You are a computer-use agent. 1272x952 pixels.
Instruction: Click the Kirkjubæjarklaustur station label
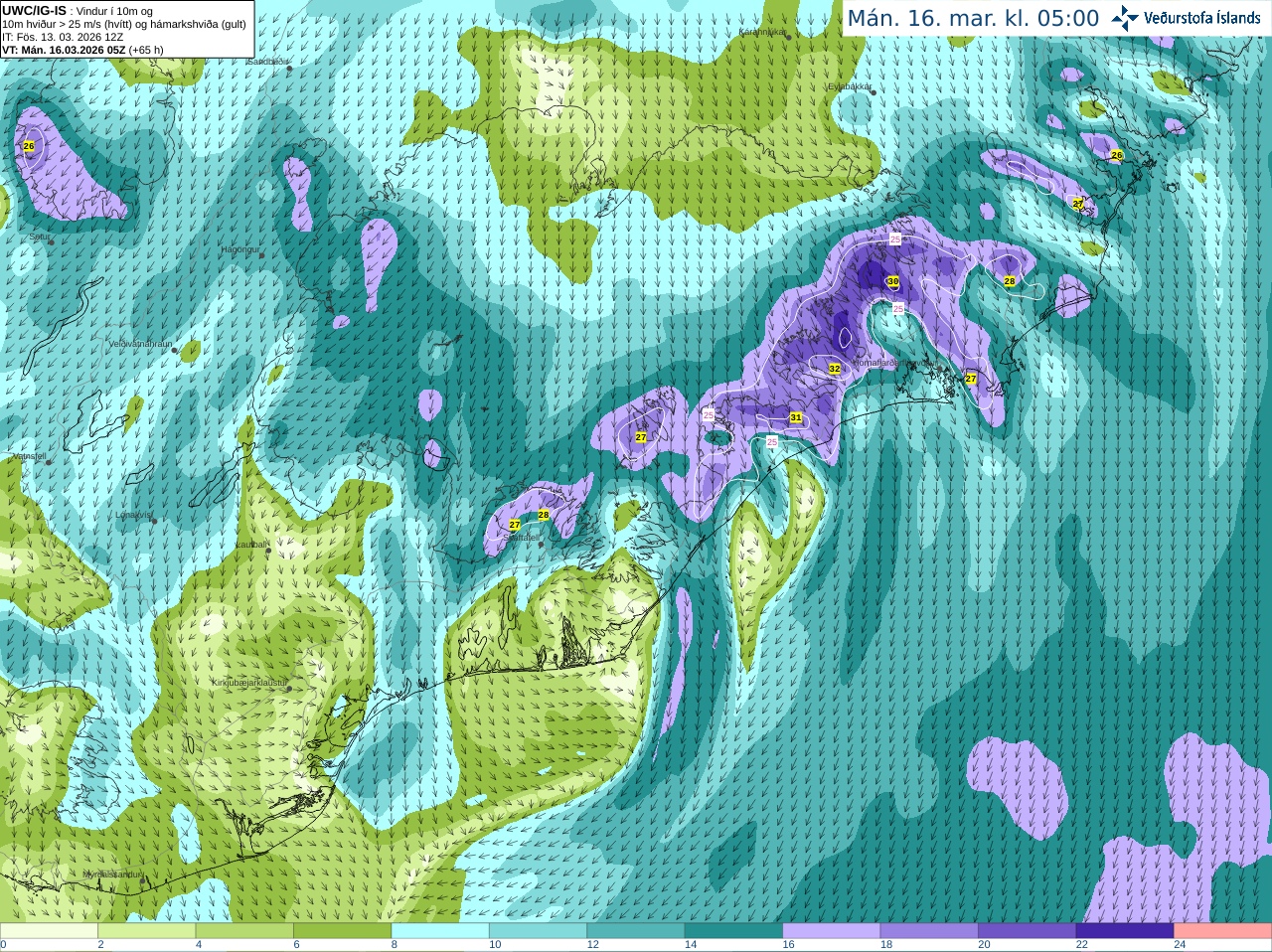pos(250,683)
